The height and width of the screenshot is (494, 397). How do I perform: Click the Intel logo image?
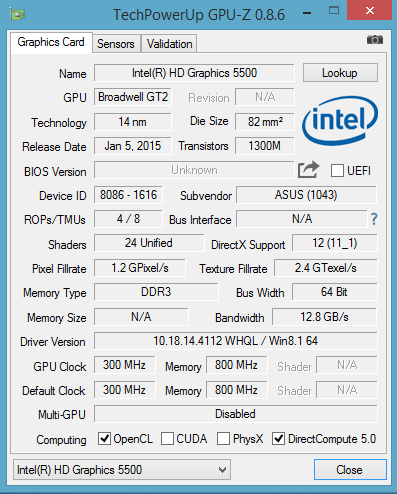tap(340, 121)
